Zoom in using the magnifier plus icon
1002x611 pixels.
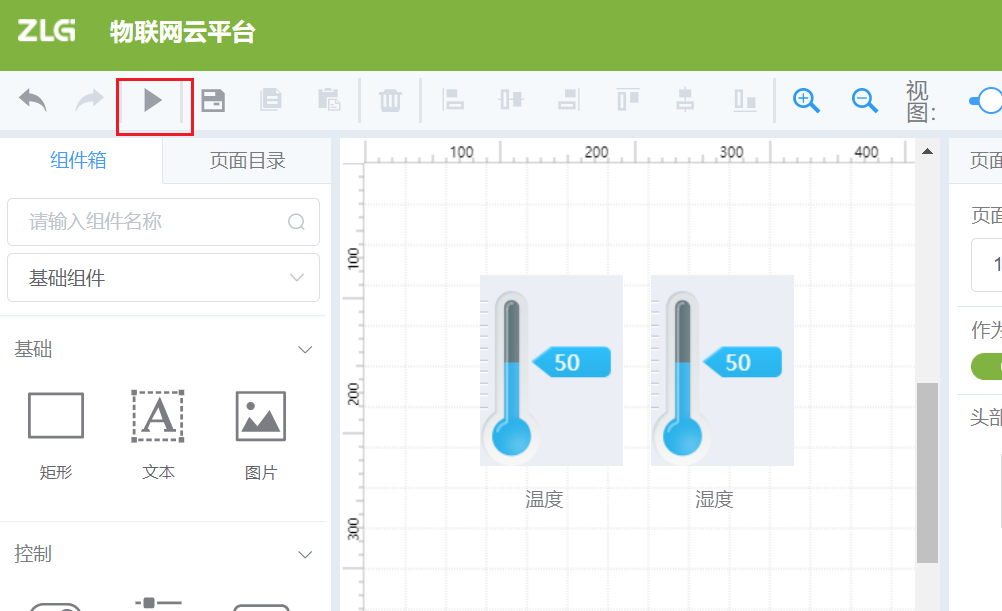tap(806, 100)
